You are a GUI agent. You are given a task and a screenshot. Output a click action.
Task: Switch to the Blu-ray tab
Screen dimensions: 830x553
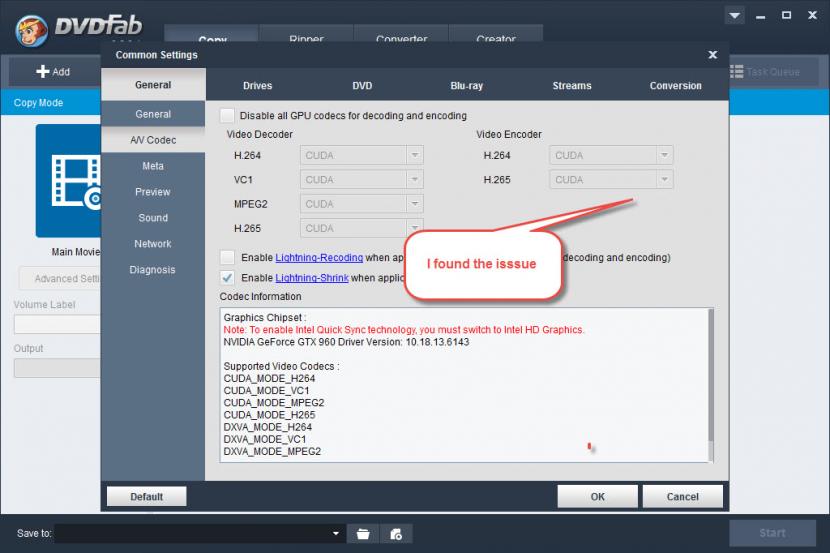click(466, 85)
